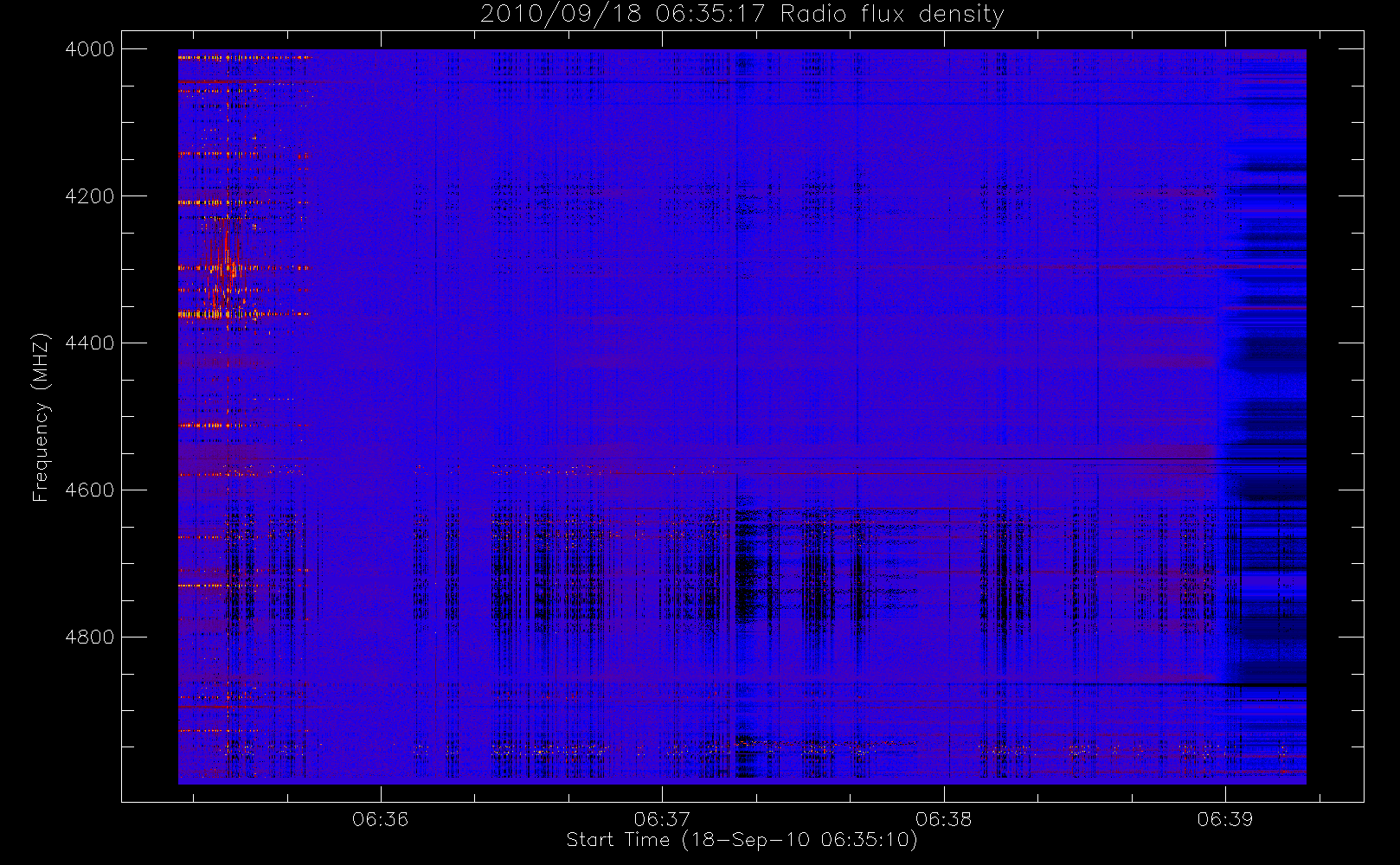The width and height of the screenshot is (1400, 865).
Task: Click the 06:36 time tick label
Action: click(x=381, y=818)
